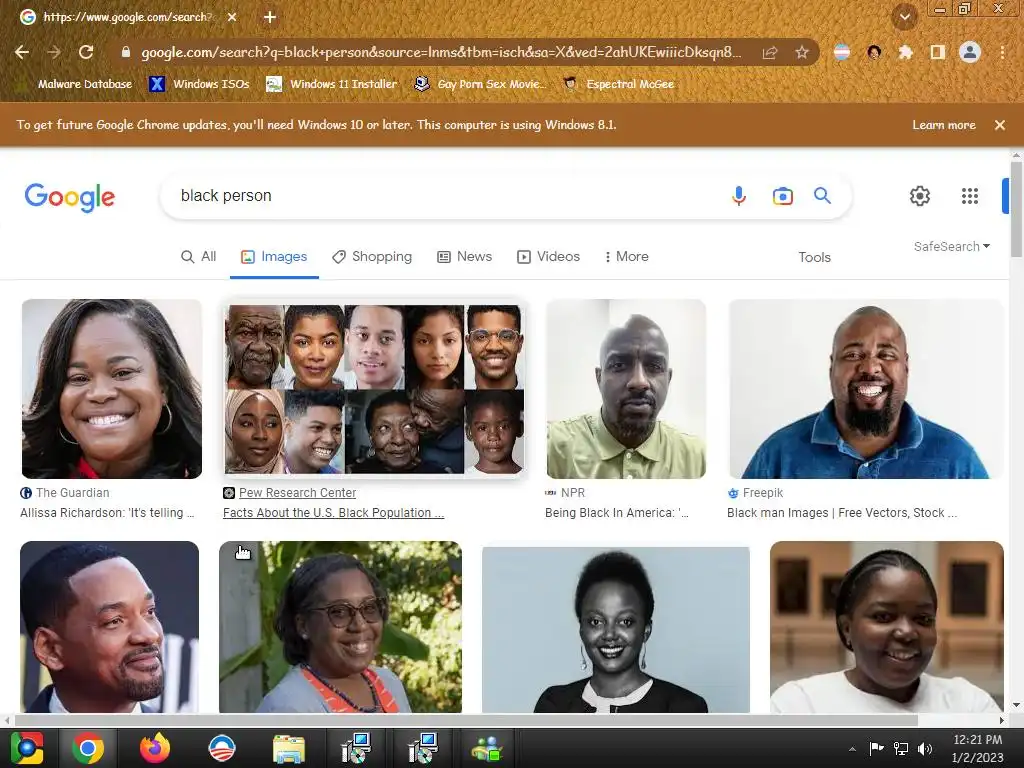
Task: Click the blue magnifier search button
Action: click(822, 195)
